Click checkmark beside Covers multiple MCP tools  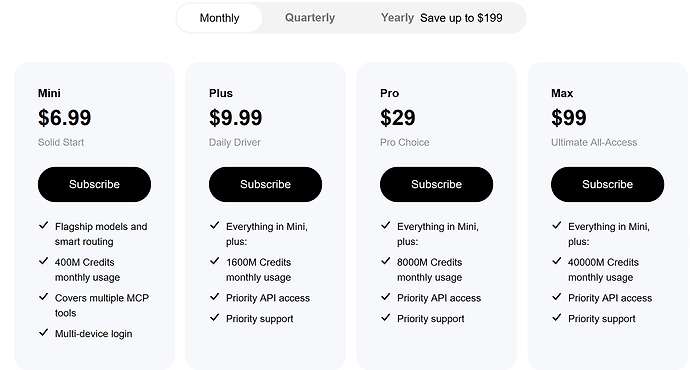(44, 297)
